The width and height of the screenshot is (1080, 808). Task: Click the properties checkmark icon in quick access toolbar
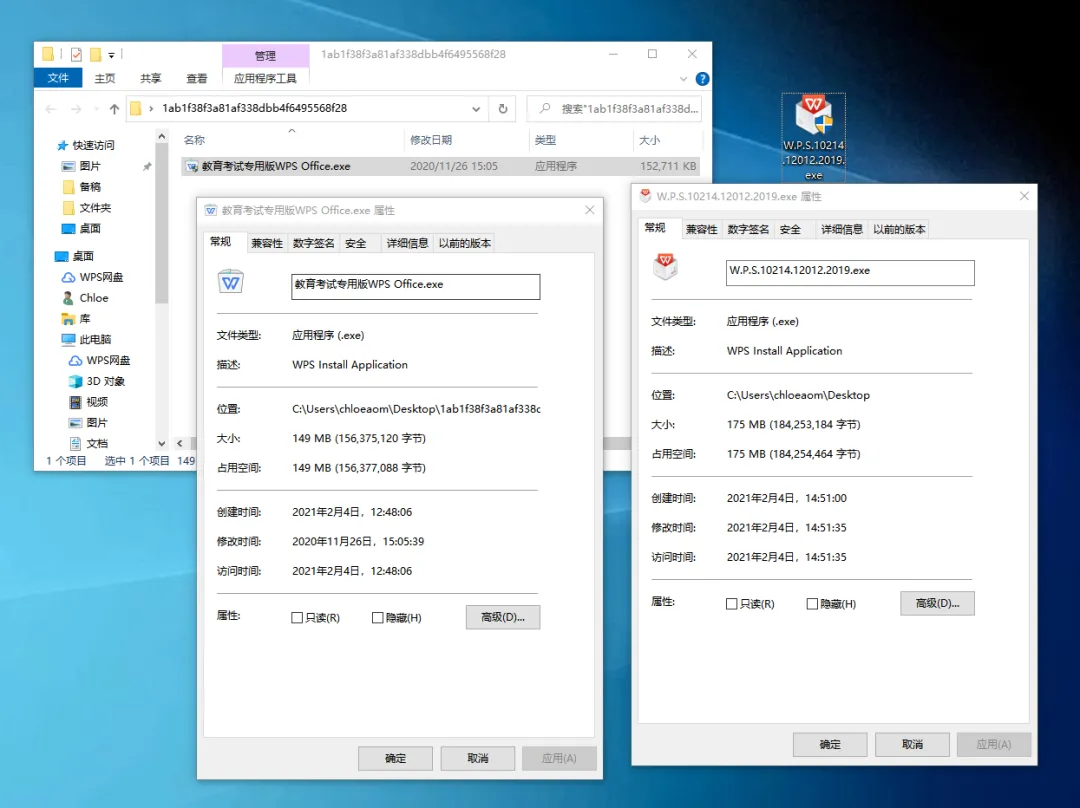point(76,54)
